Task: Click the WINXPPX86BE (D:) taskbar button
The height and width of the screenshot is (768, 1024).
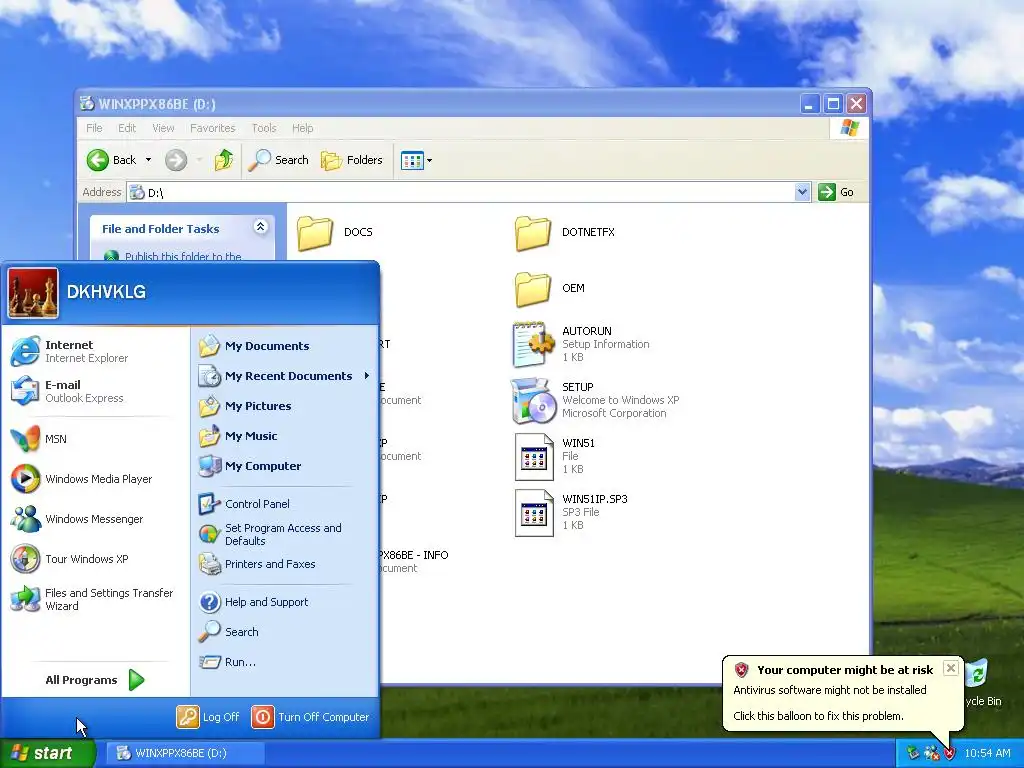Action: pyautogui.click(x=185, y=753)
